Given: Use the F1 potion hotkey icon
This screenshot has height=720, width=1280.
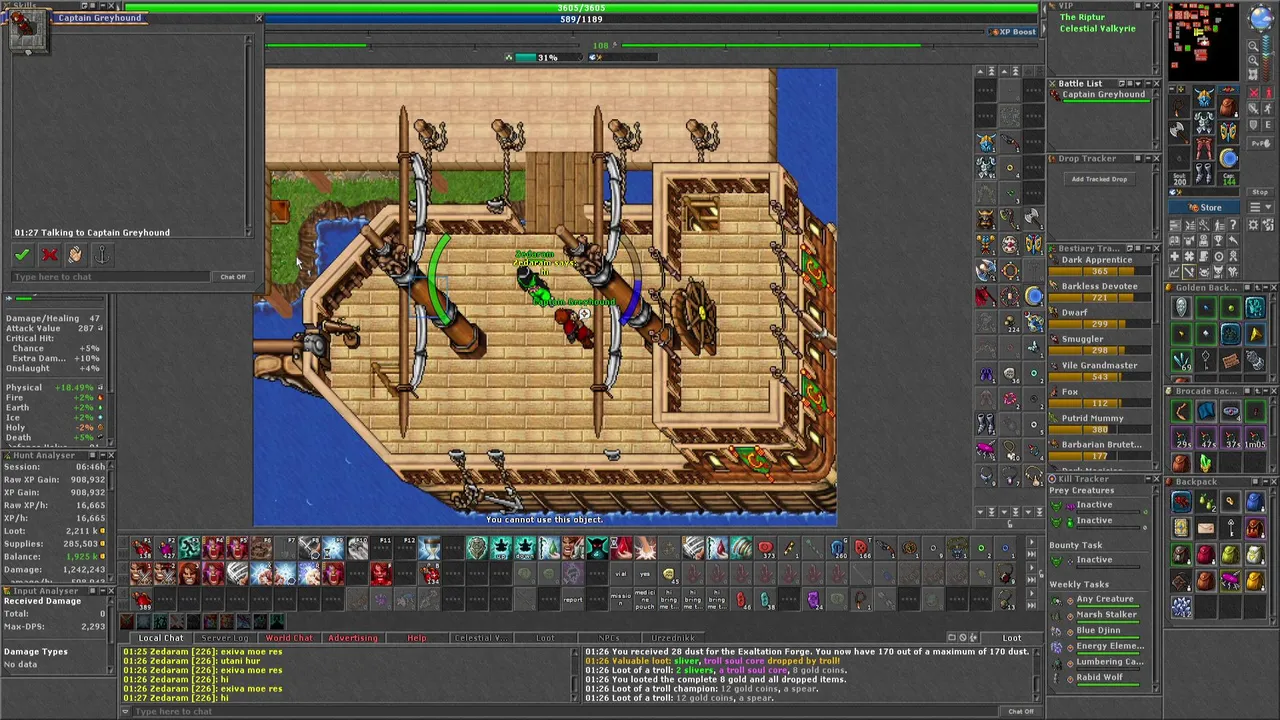Looking at the screenshot, I should pos(142,547).
